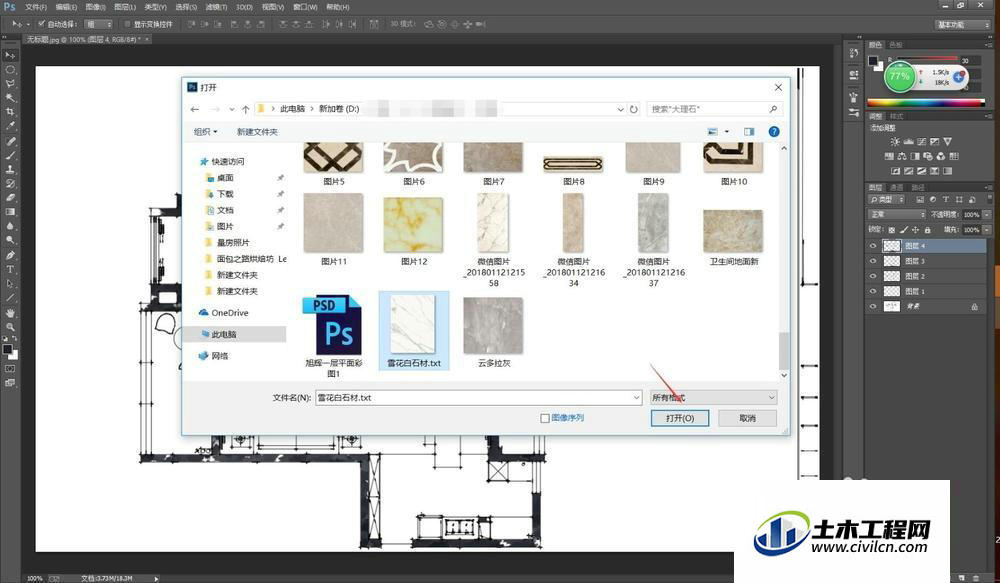Select the Zoom tool in the toolbox
Viewport: 1000px width, 583px height.
click(x=10, y=327)
